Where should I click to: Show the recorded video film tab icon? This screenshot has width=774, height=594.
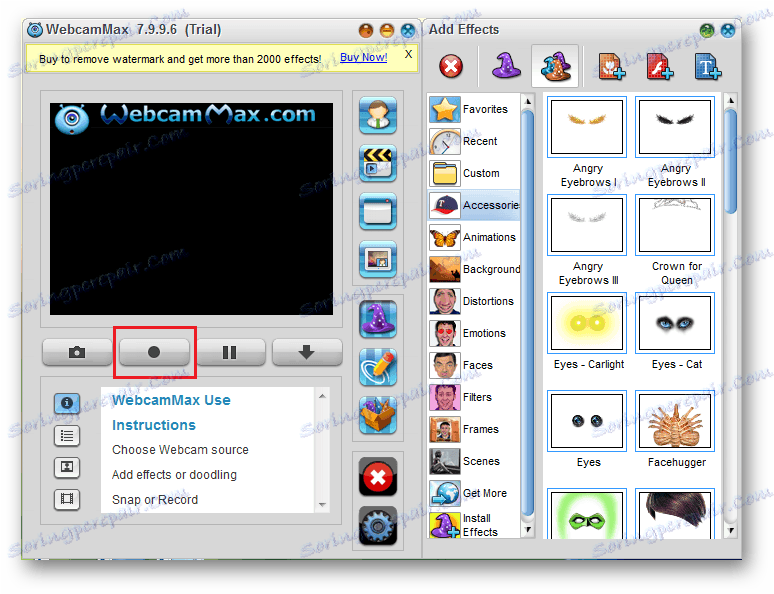click(x=67, y=499)
